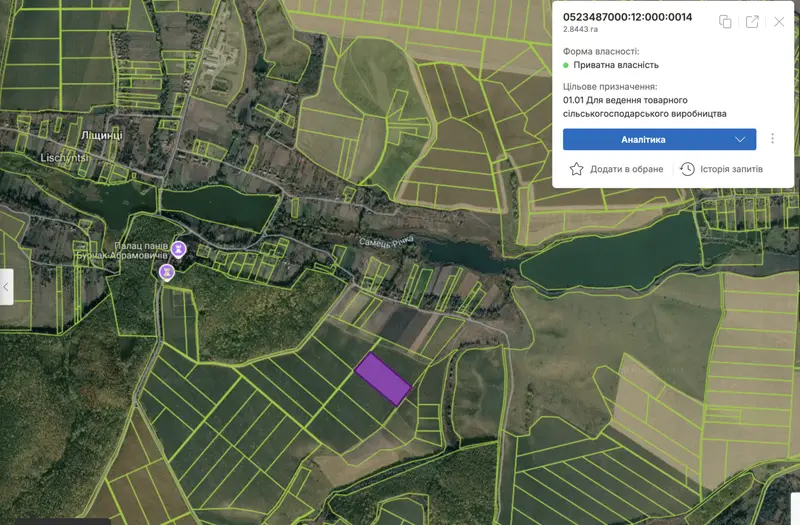Click the Палац панів Бурчак-Абрамовичів label
800x525 pixels.
click(122, 251)
